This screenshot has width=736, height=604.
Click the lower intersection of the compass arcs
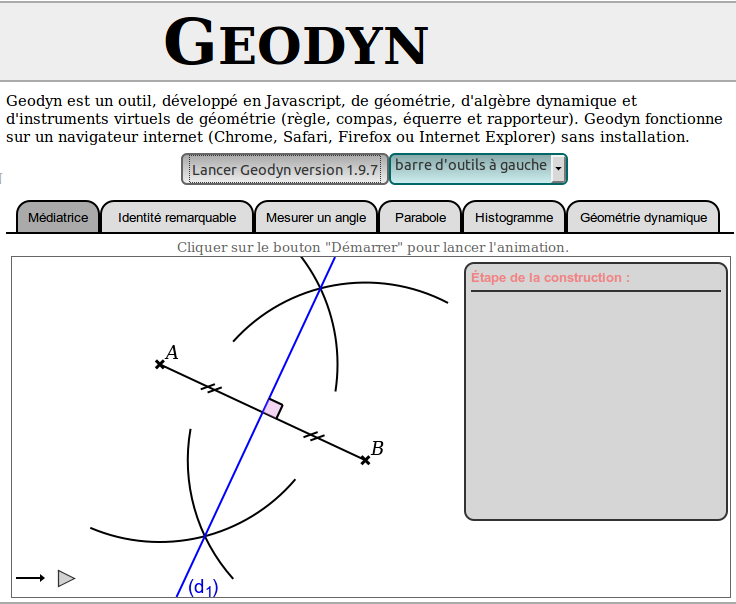205,537
